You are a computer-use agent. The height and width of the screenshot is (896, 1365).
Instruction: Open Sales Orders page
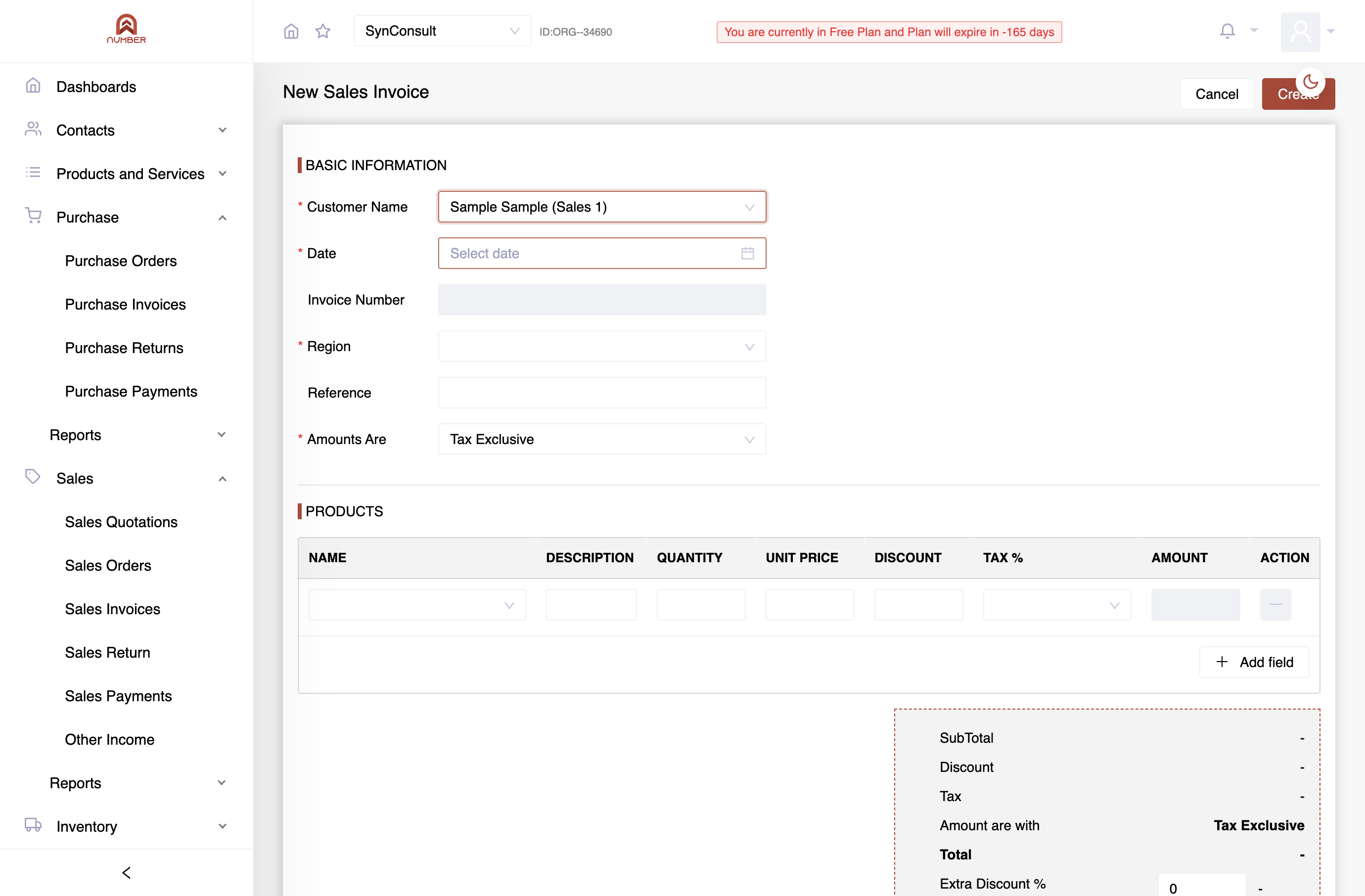tap(108, 565)
